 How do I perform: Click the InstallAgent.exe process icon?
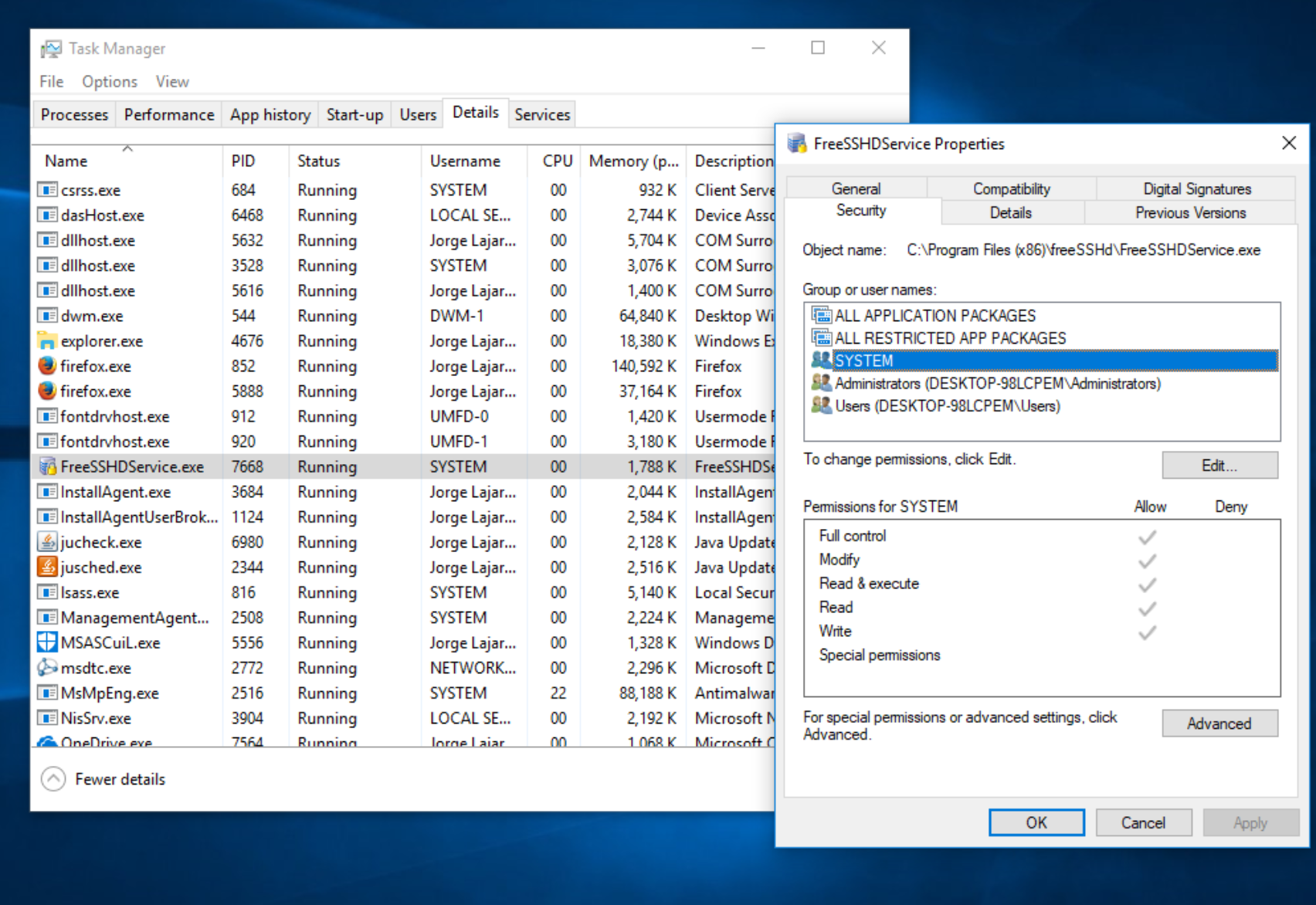(x=47, y=492)
